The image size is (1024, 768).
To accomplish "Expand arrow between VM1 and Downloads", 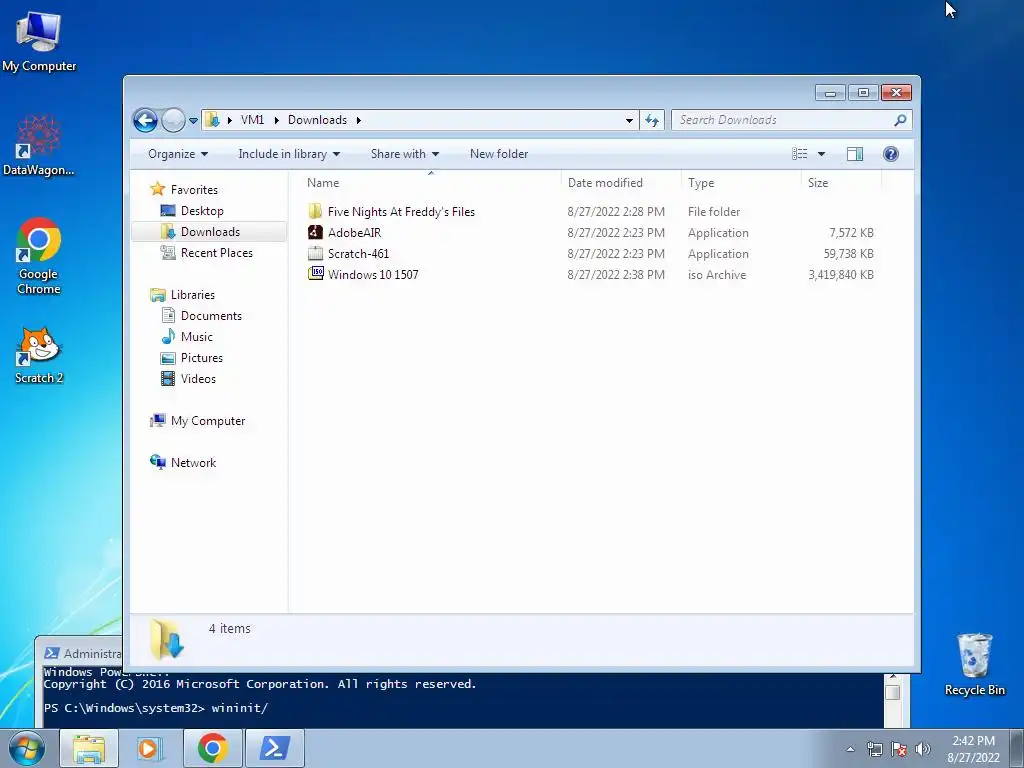I will (276, 120).
